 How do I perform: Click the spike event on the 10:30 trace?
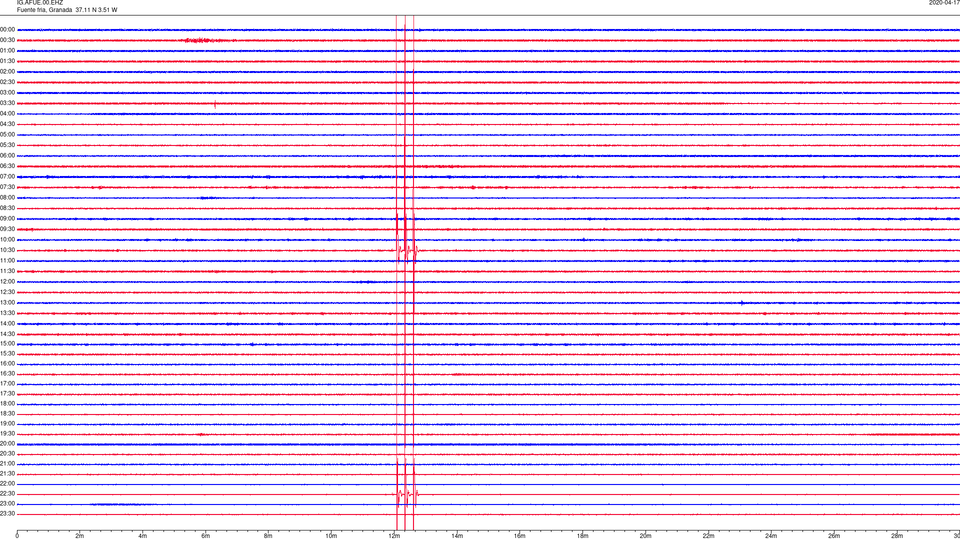(407, 250)
